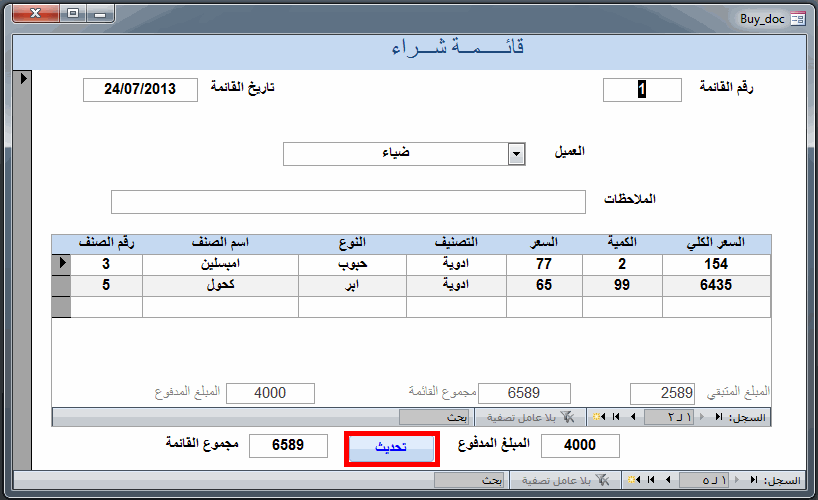This screenshot has width=818, height=500.
Task: Click the main form بحث search box
Action: pos(469,480)
